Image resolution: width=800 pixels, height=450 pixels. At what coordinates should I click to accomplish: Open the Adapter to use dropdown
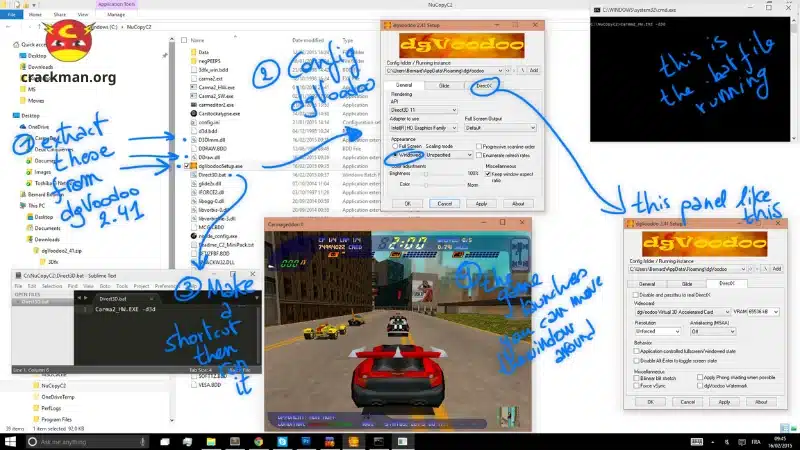pyautogui.click(x=423, y=128)
